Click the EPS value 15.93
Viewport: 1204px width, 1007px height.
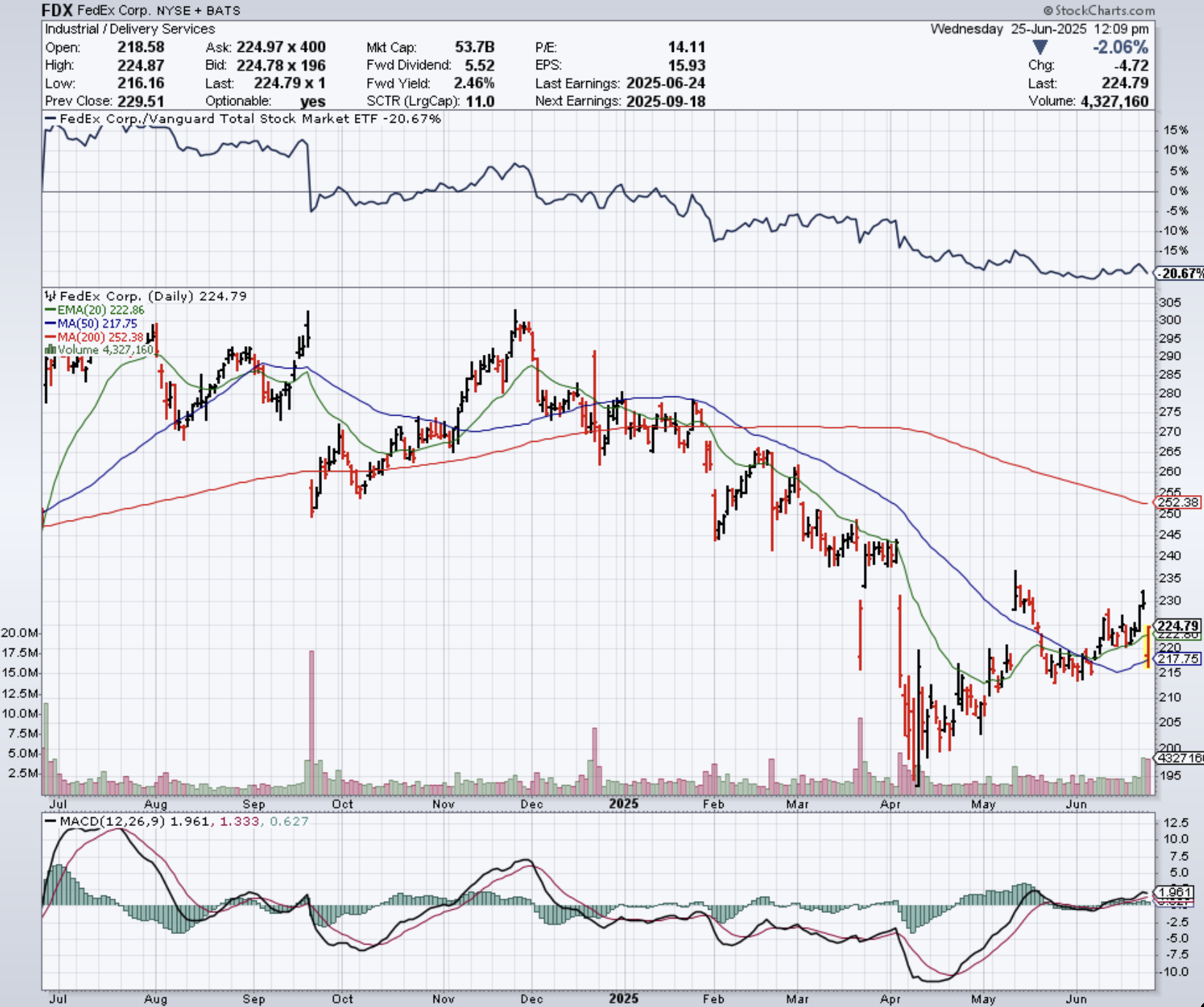coord(686,66)
